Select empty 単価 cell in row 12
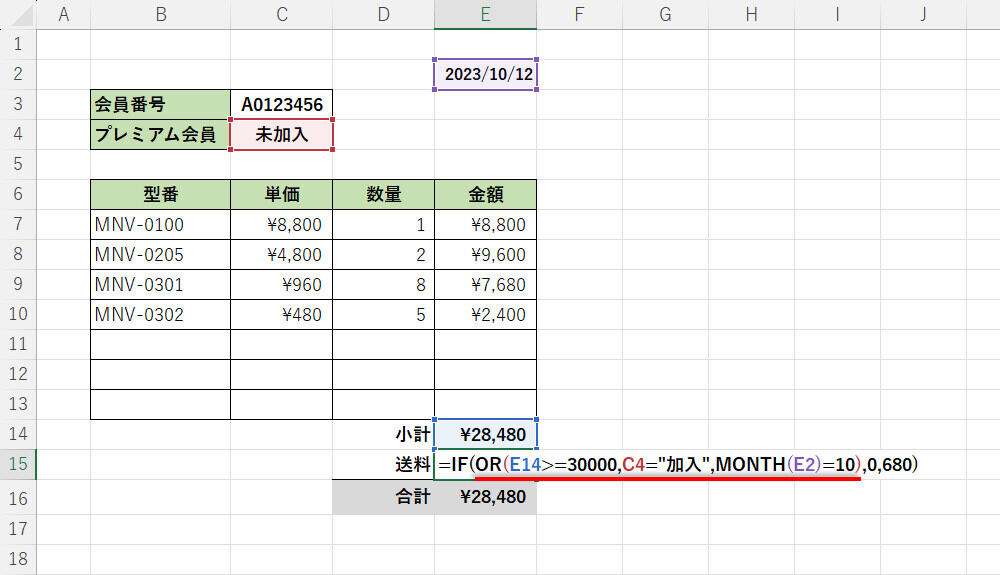 (x=282, y=374)
